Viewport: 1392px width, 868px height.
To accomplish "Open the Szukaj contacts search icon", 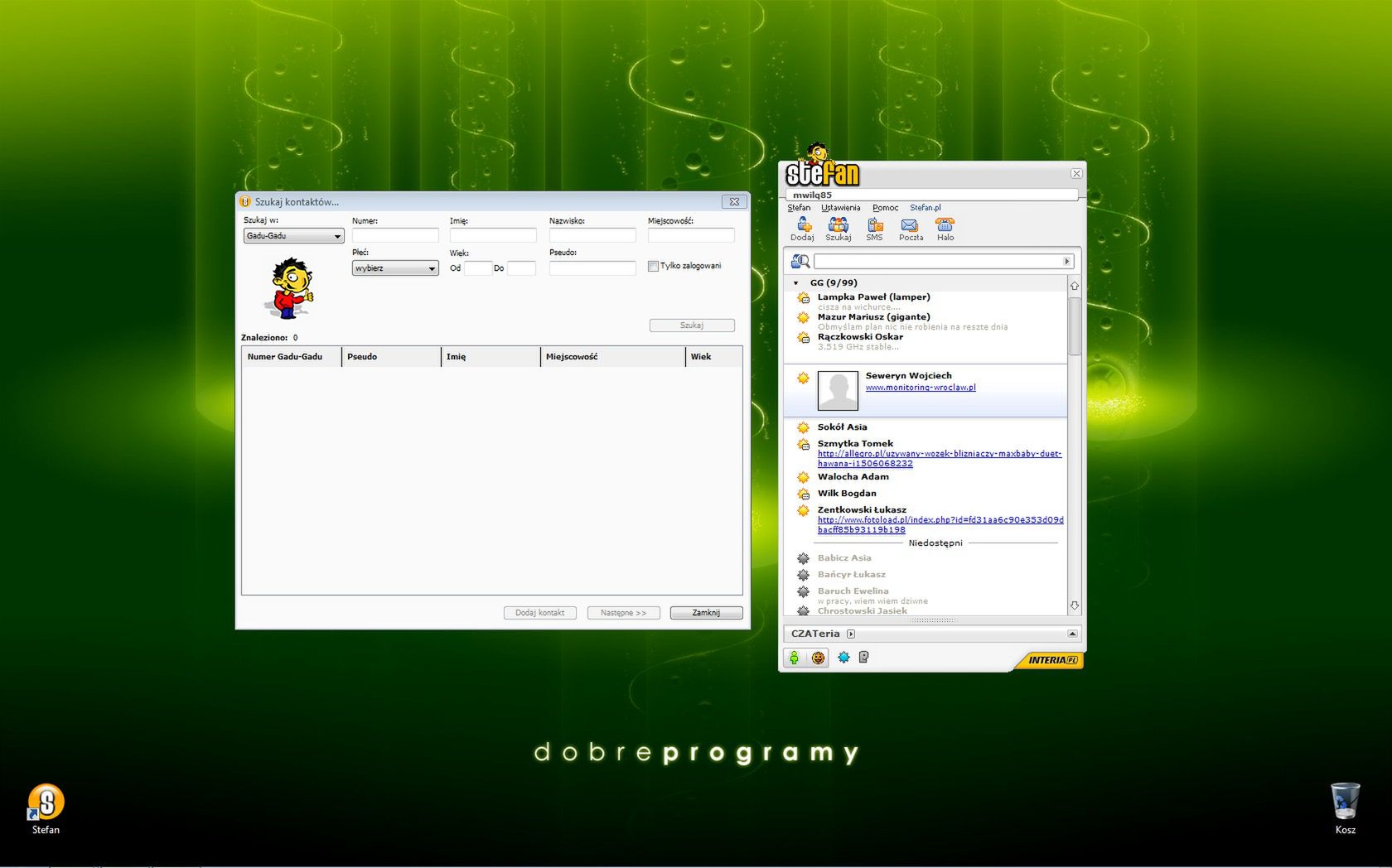I will [x=839, y=225].
